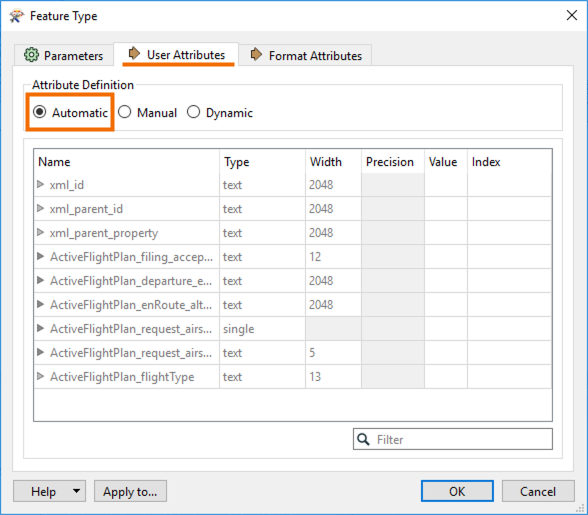Viewport: 588px width, 515px height.
Task: Switch attribute definition to Dynamic
Action: [220, 112]
